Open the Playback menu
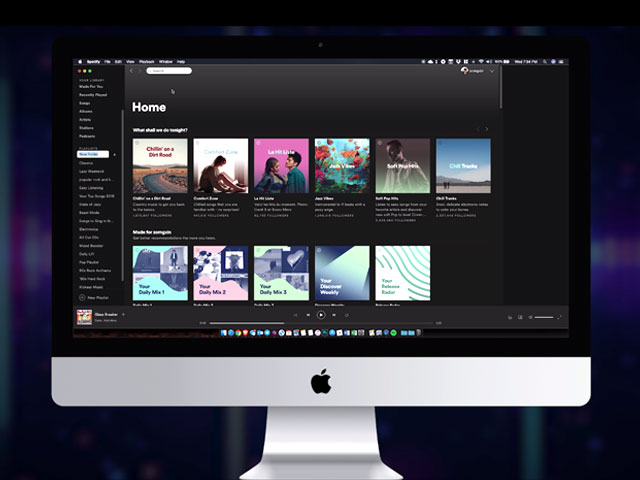The width and height of the screenshot is (640, 480). pyautogui.click(x=147, y=62)
